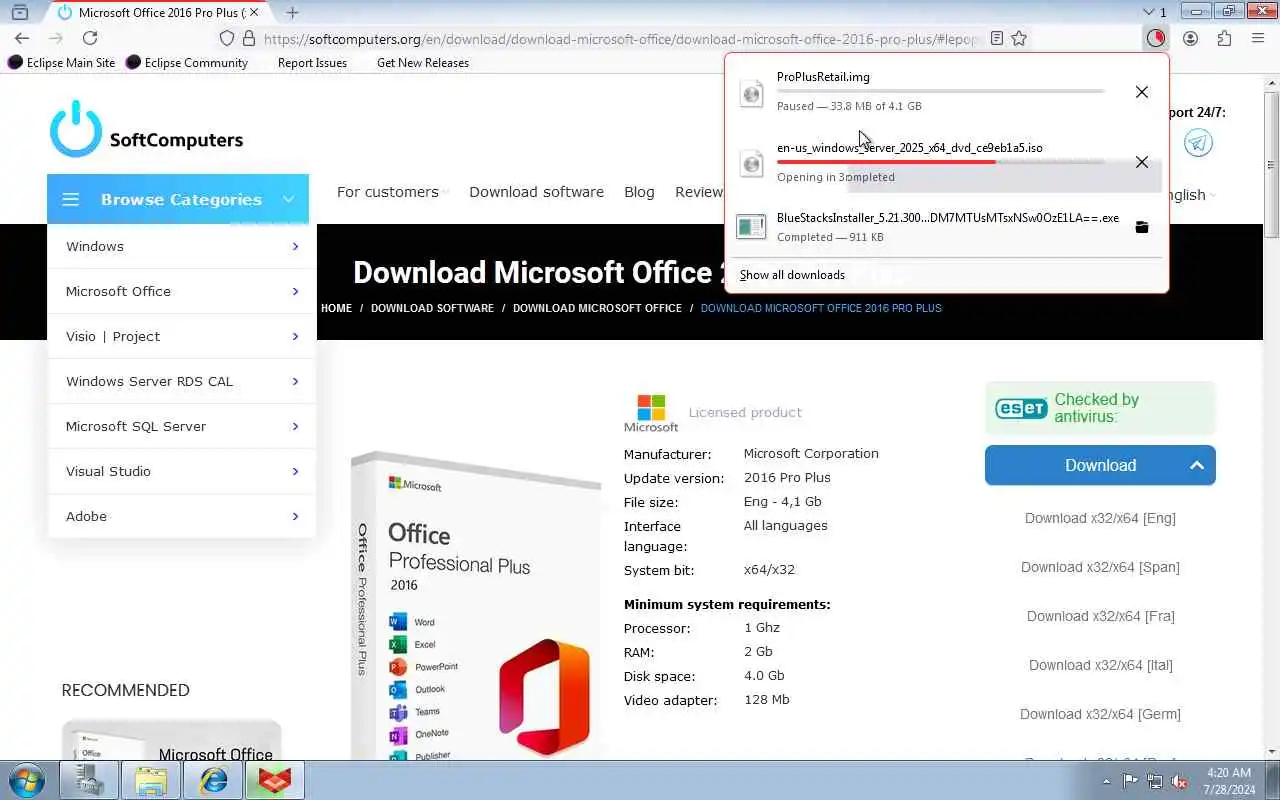
Task: Click Show all downloads
Action: point(792,275)
